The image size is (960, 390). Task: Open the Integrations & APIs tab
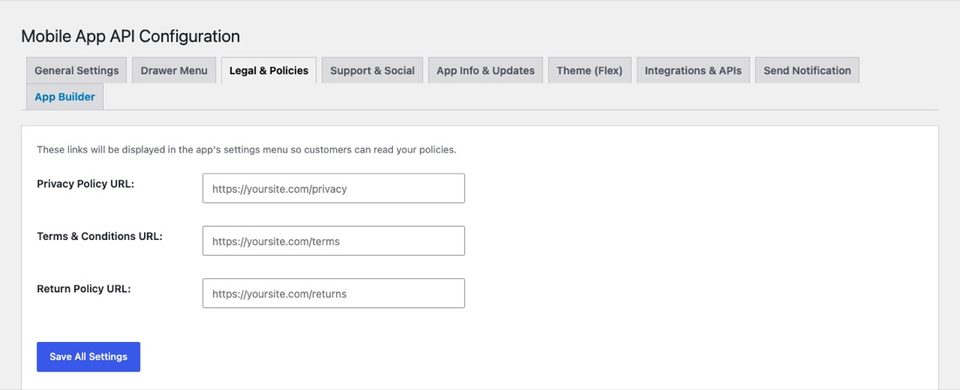[693, 70]
